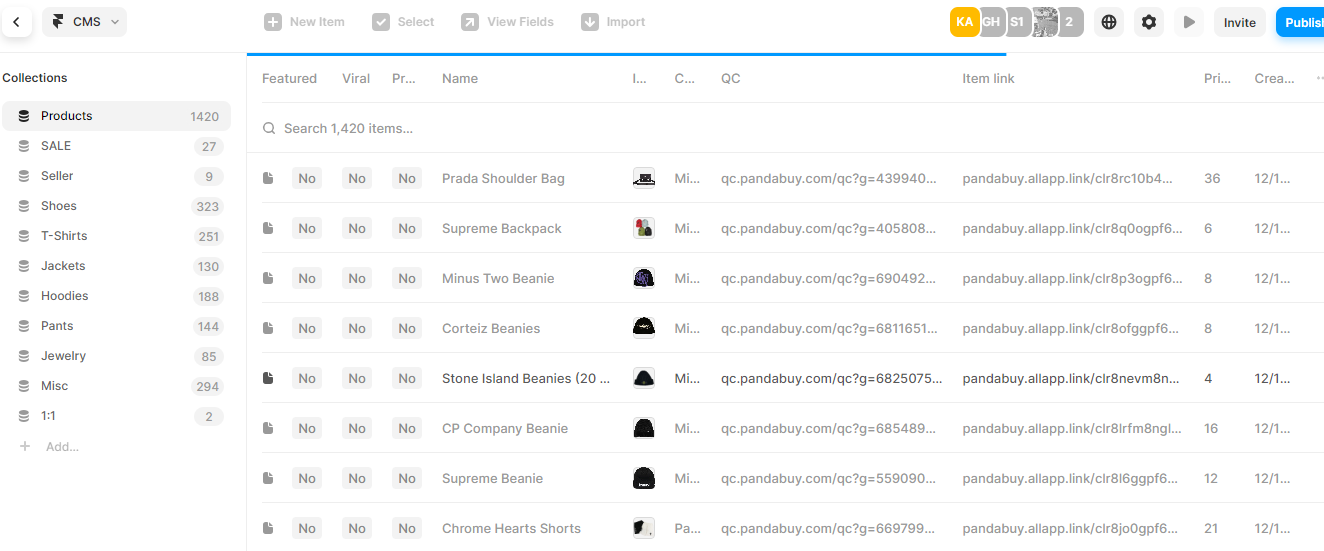Click the Add collection plus icon
Screen dimensions: 1324x551
[25, 446]
